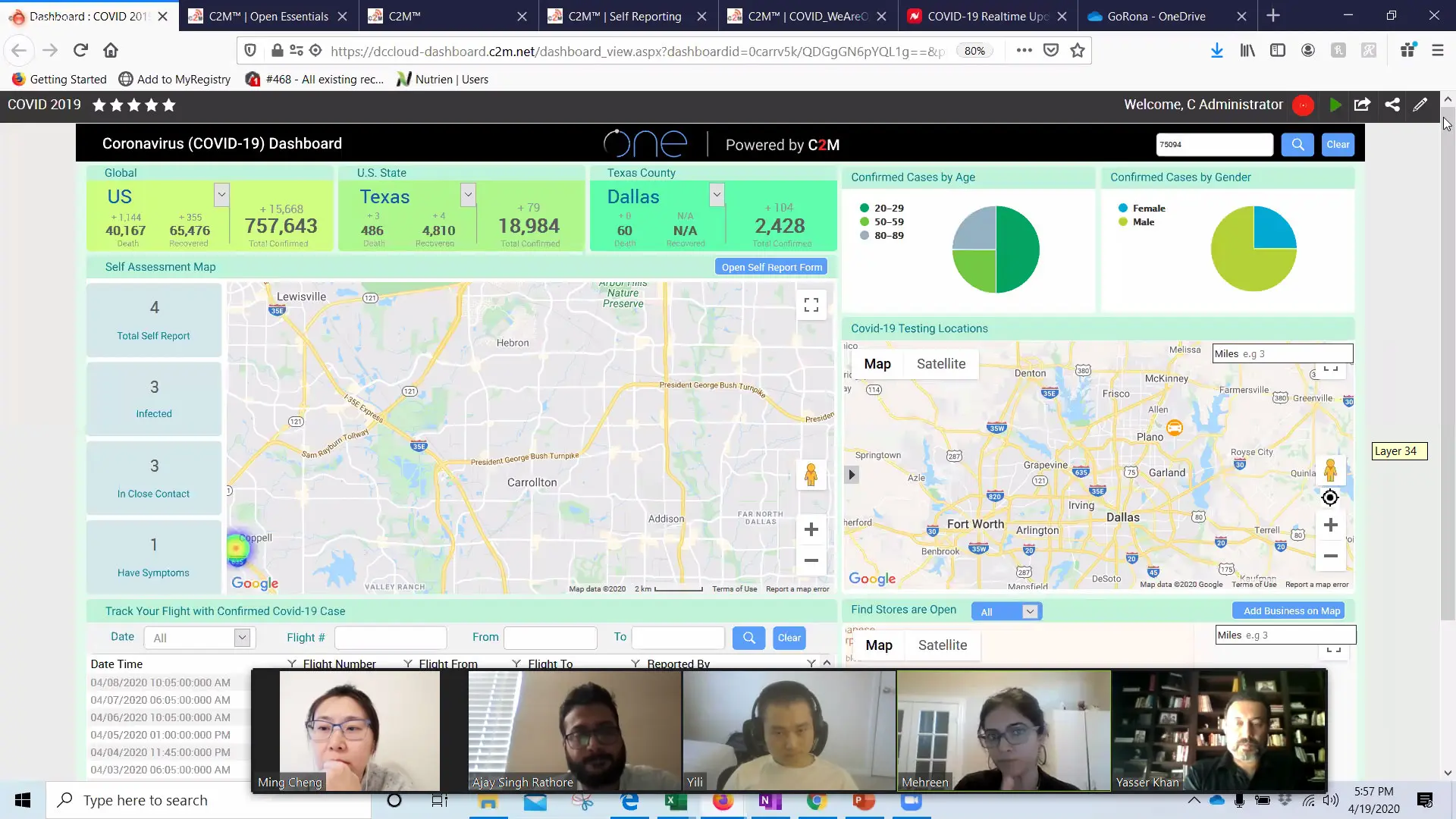The image size is (1456, 819).
Task: Click the Open Self Report Form button
Action: [x=770, y=266]
